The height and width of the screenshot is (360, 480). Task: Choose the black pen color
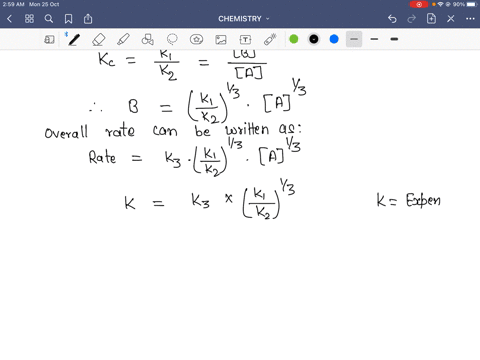click(x=314, y=39)
